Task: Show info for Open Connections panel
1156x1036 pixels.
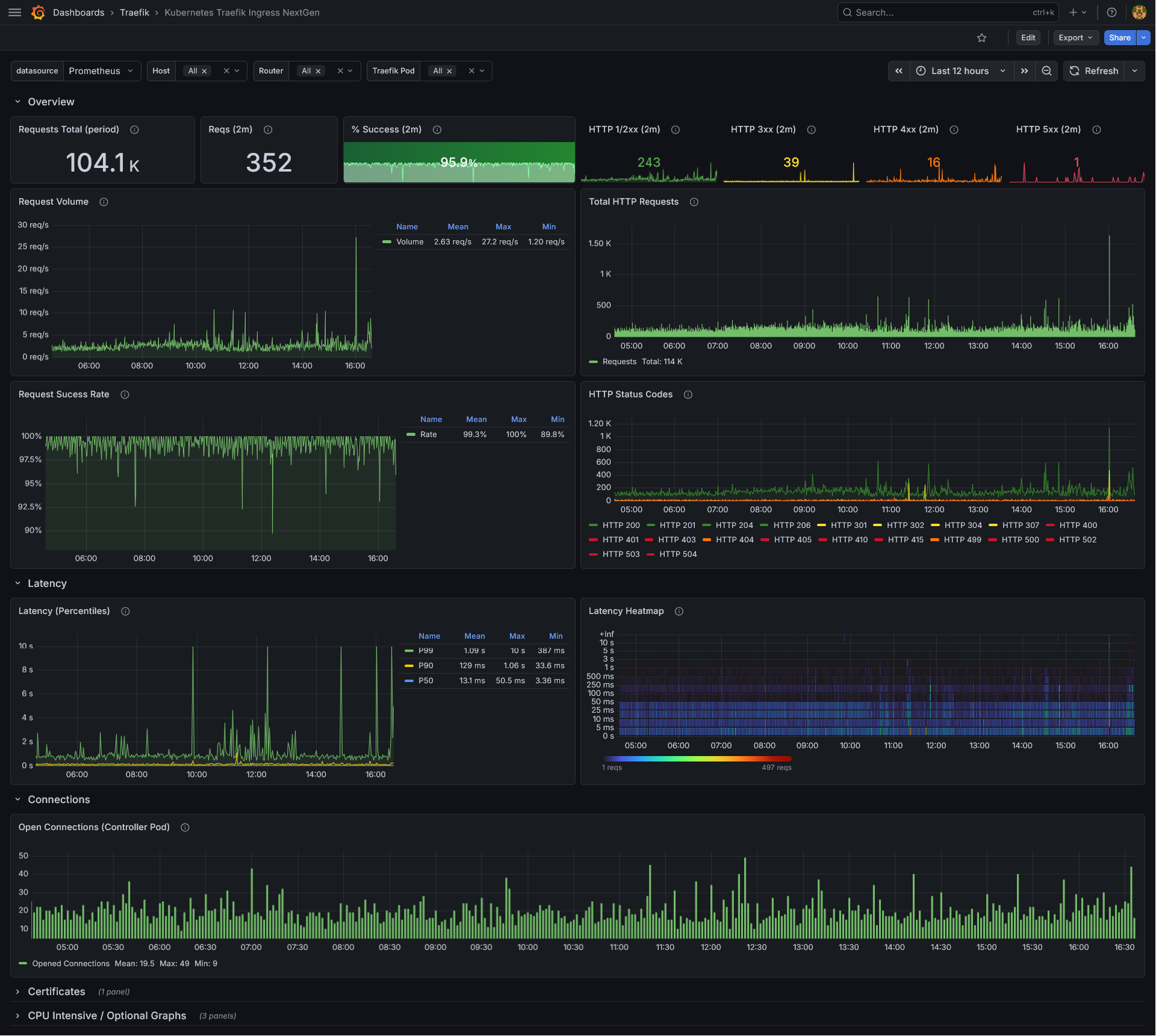Action: [x=185, y=827]
